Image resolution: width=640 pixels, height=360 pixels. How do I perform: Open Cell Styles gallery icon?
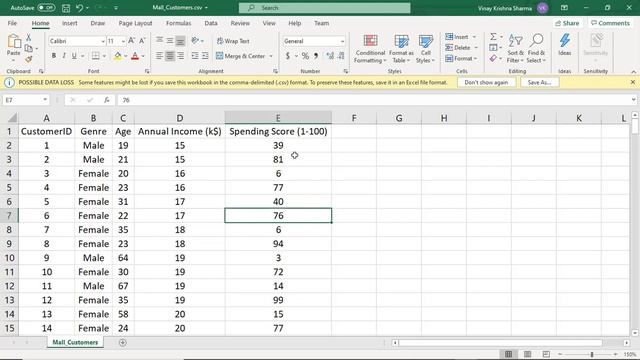pyautogui.click(x=426, y=42)
